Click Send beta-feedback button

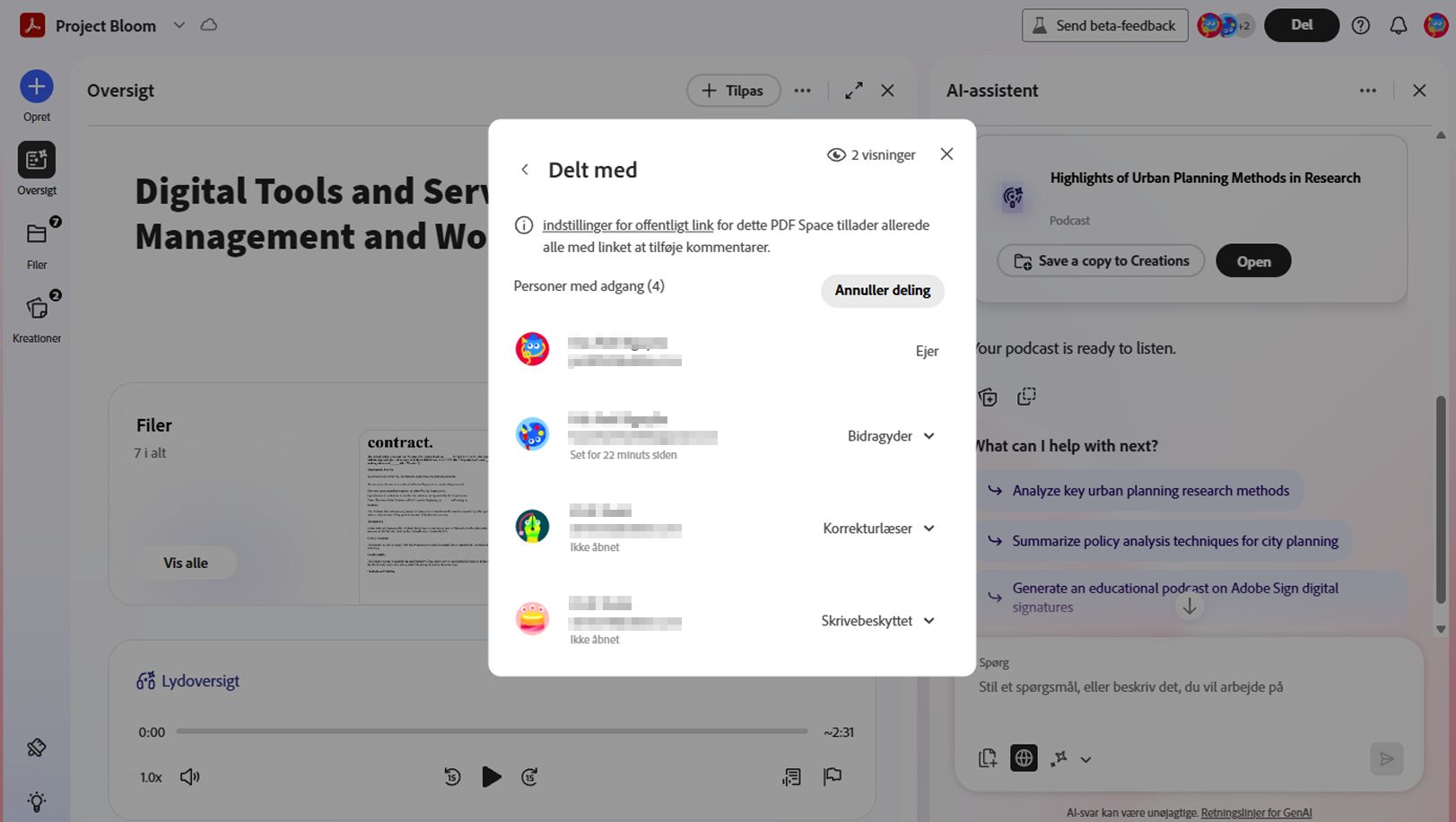[x=1104, y=25]
